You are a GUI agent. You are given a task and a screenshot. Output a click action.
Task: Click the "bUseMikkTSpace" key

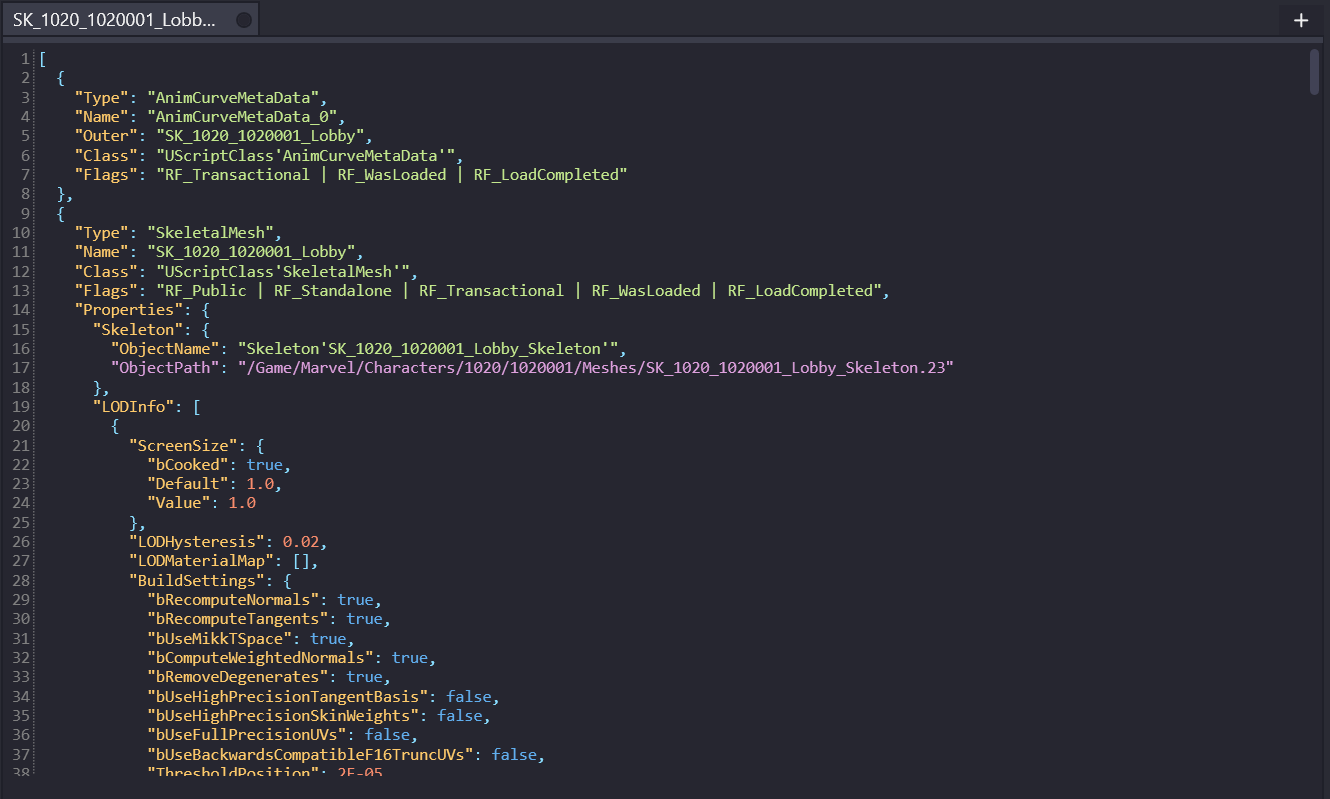pos(220,638)
